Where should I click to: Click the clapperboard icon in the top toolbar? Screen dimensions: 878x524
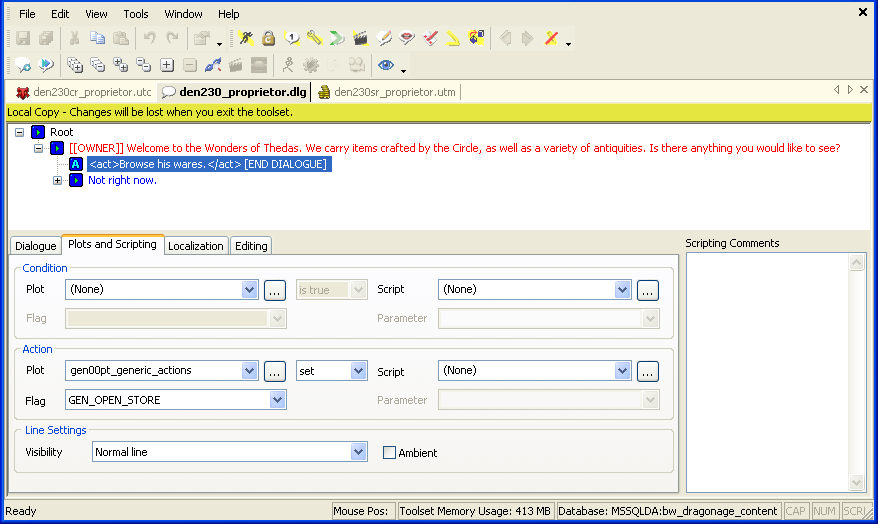[x=361, y=39]
